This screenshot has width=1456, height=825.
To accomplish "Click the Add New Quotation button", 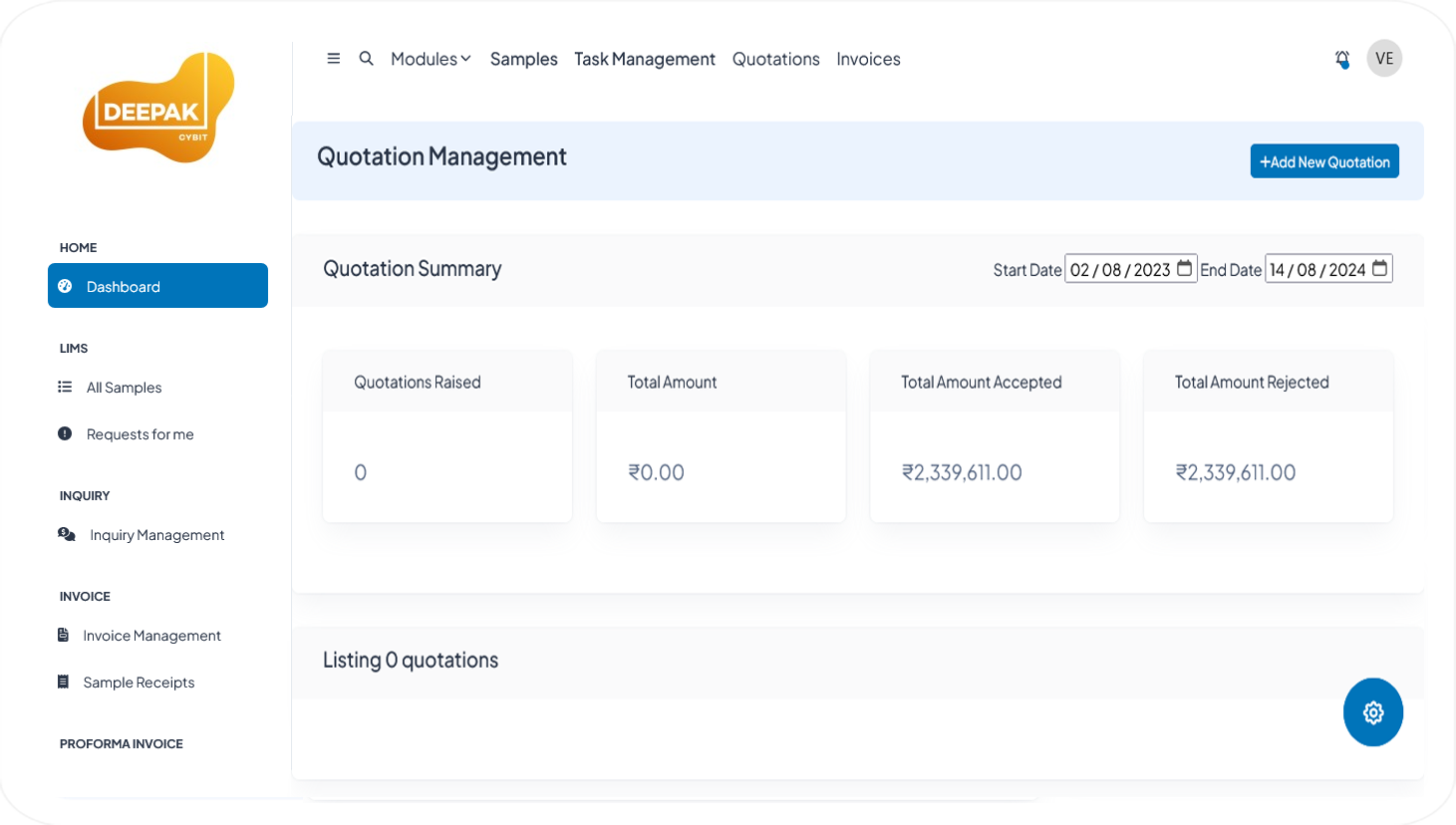I will [1323, 161].
